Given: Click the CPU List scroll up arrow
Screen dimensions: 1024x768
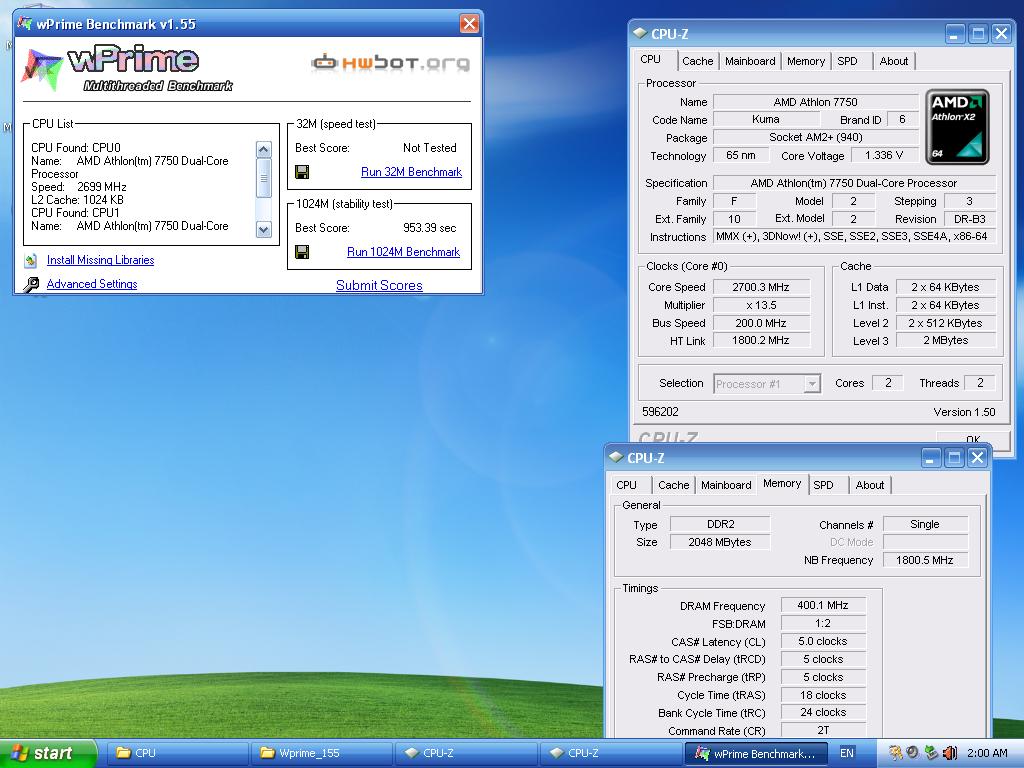Looking at the screenshot, I should click(x=264, y=150).
